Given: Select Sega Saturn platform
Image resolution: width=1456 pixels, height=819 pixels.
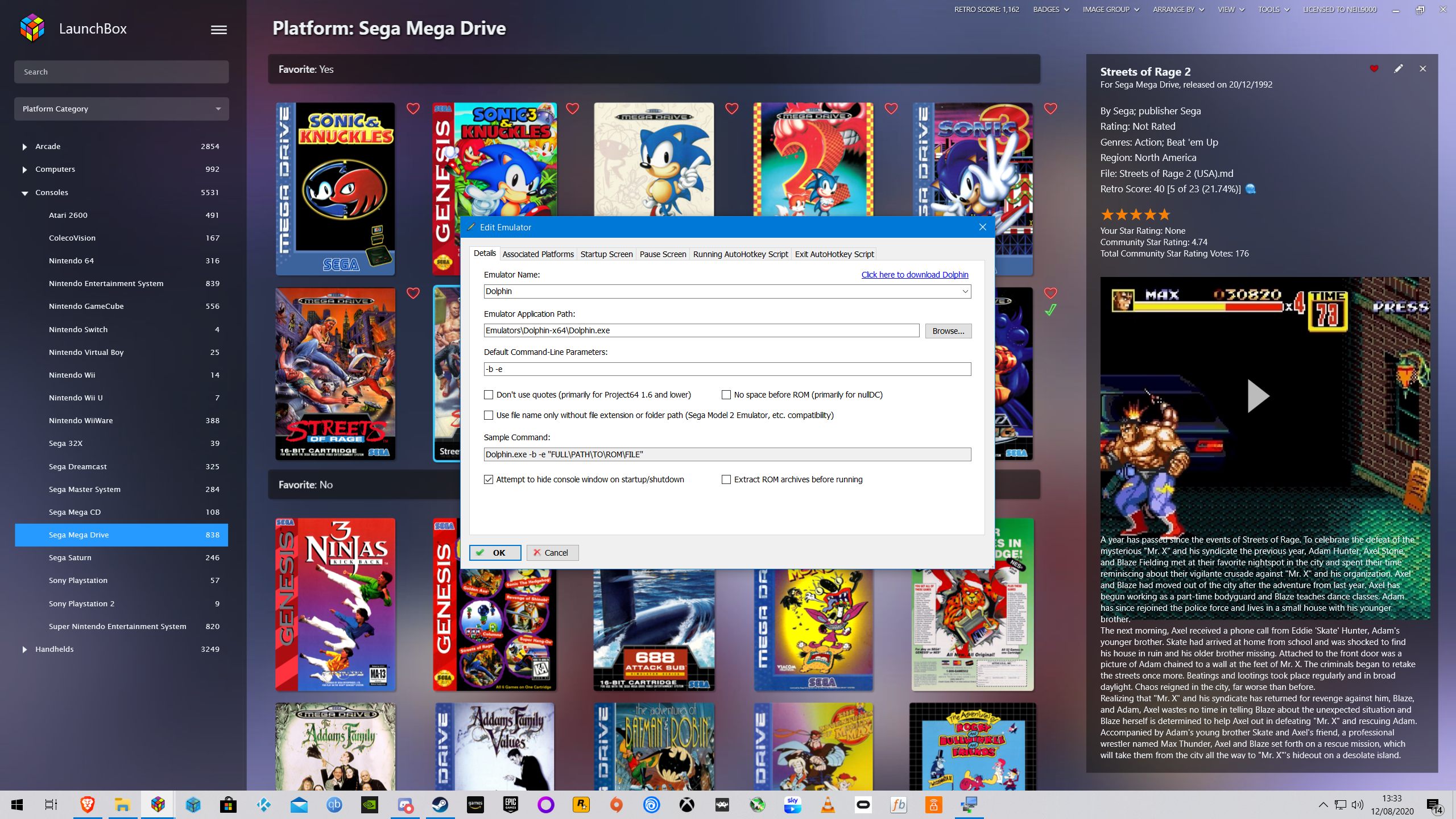Looking at the screenshot, I should point(121,557).
